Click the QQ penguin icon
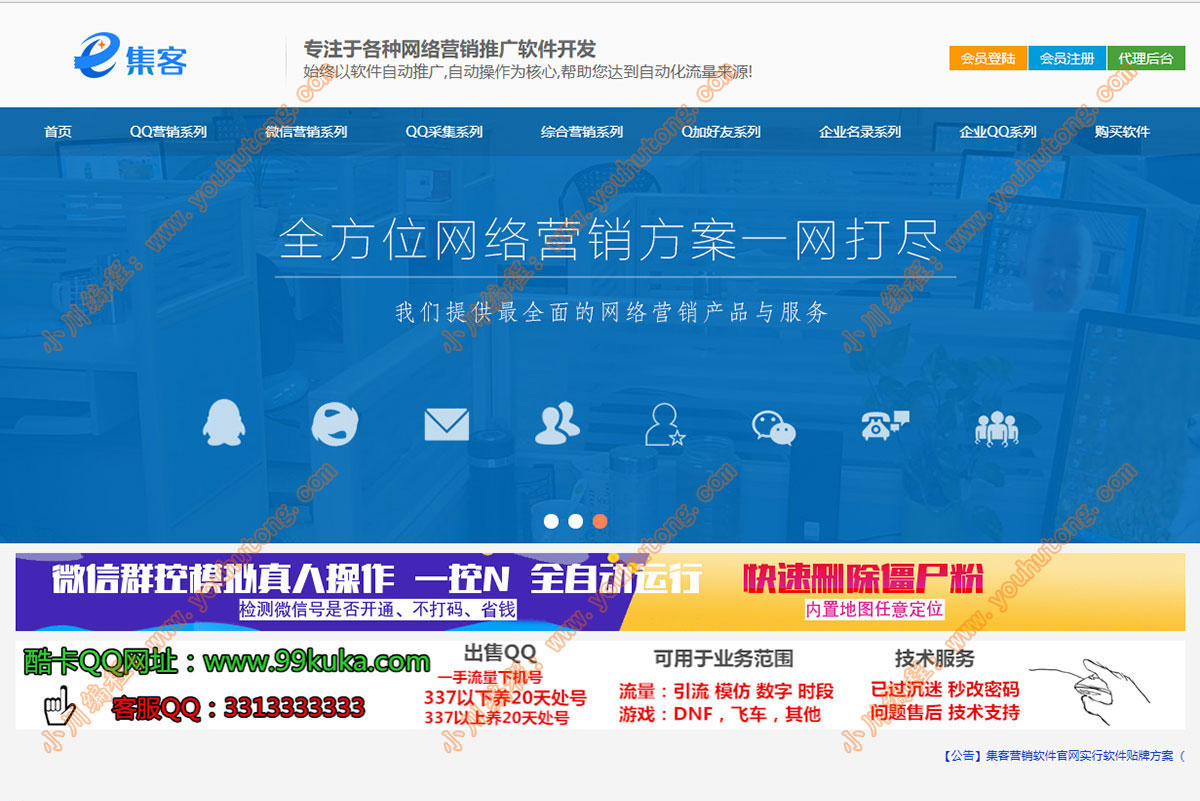 [222, 422]
